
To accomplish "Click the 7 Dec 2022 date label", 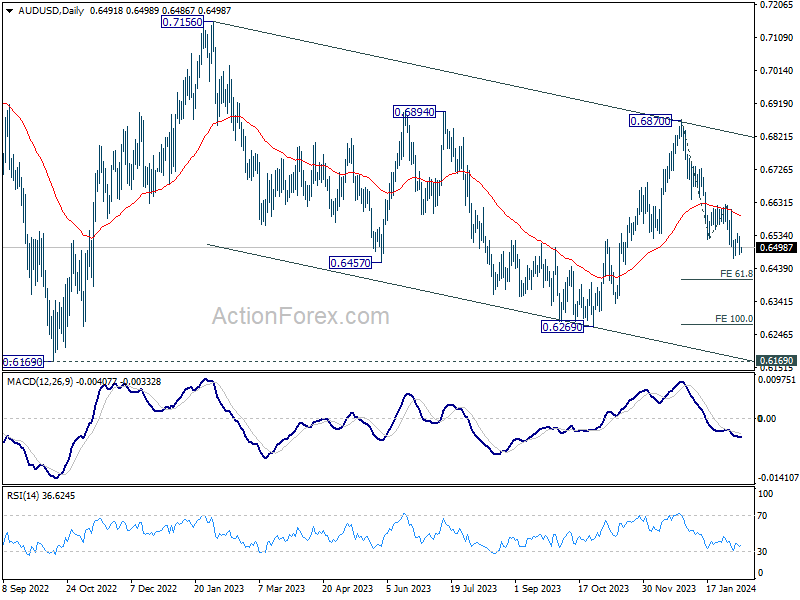I will 154,588.
